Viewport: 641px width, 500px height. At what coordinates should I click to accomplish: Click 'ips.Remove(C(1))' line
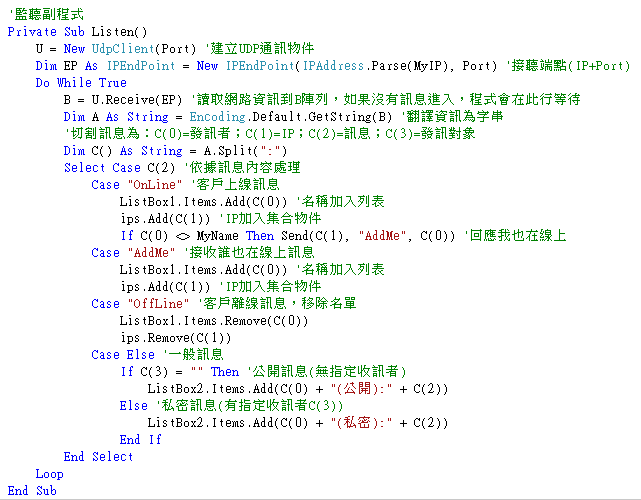(175, 338)
